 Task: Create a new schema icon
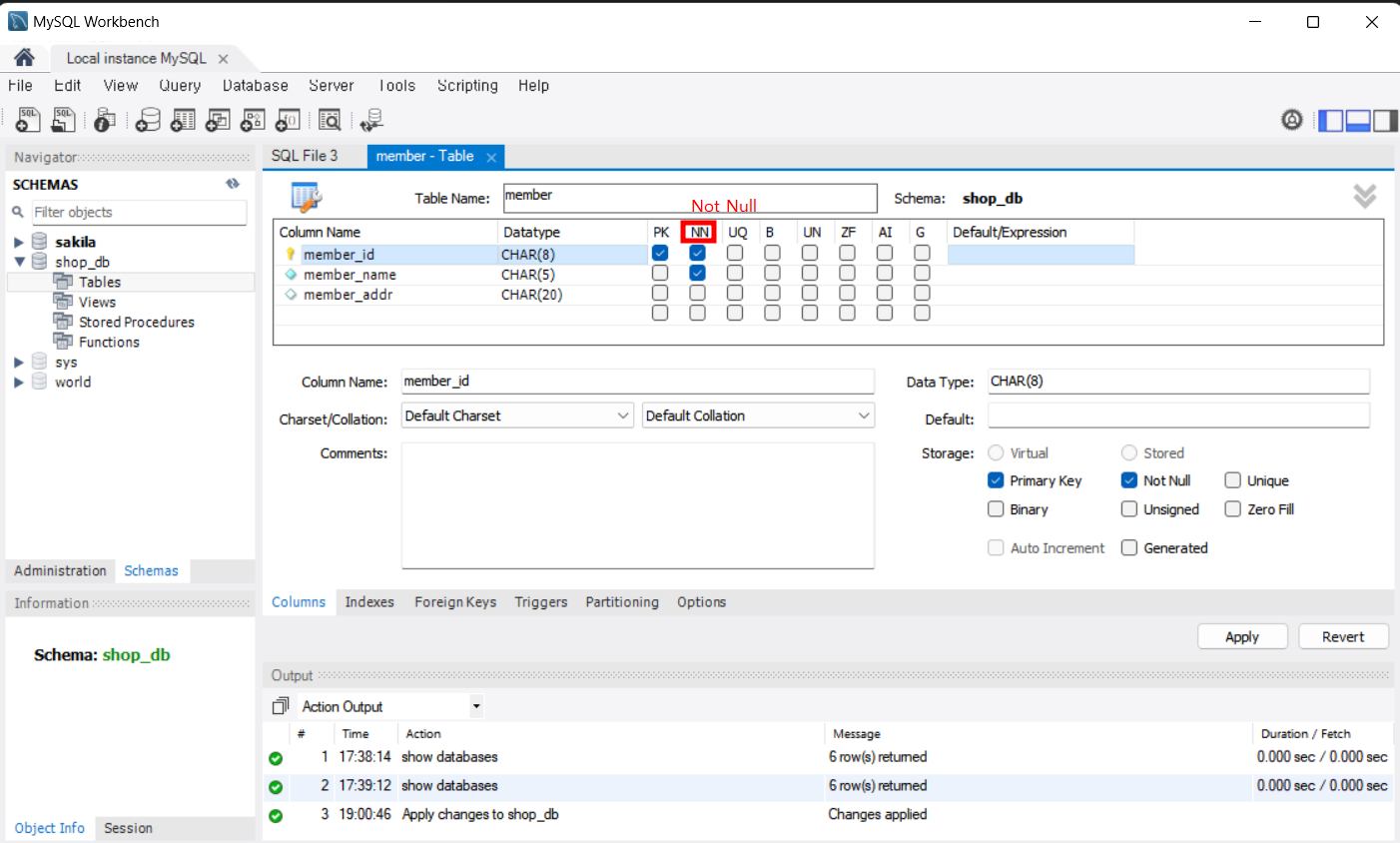point(148,120)
